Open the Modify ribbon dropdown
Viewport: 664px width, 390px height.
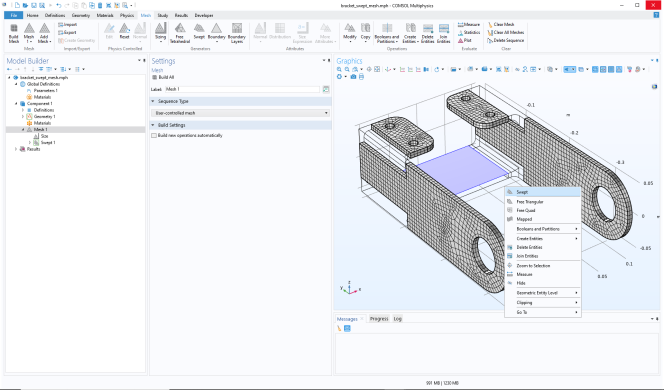350,33
